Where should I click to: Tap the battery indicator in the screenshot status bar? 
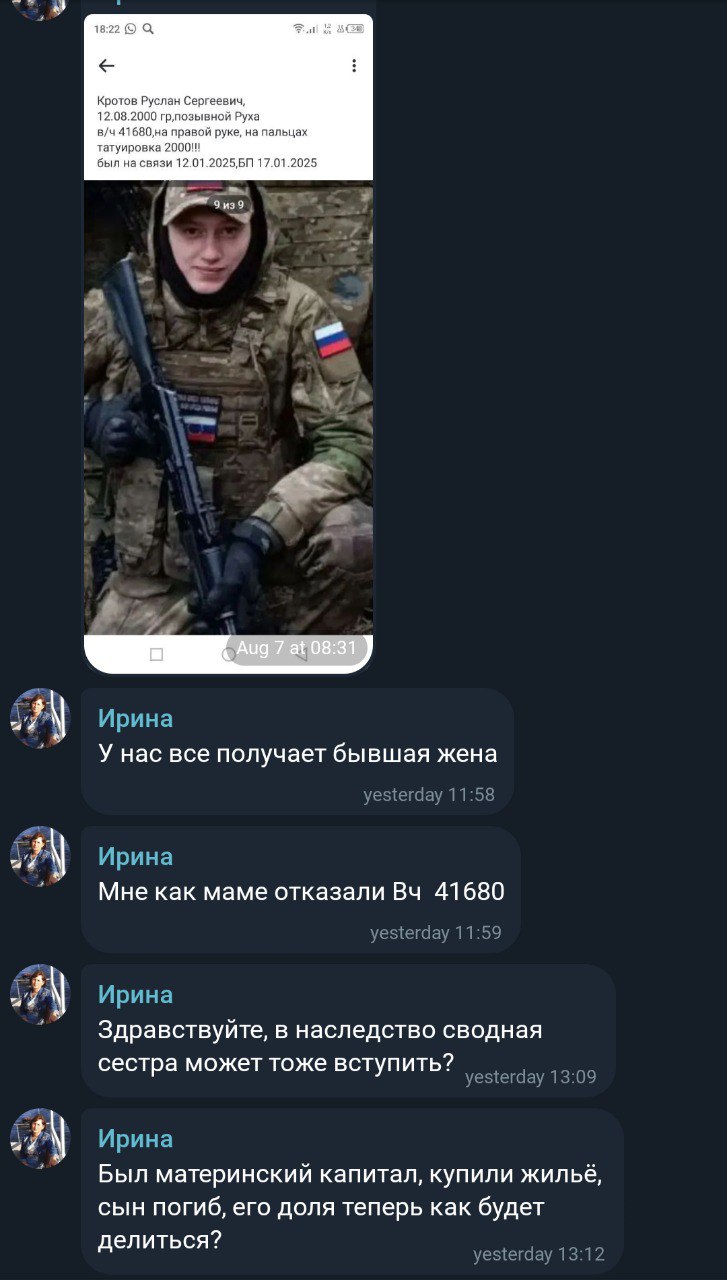356,29
